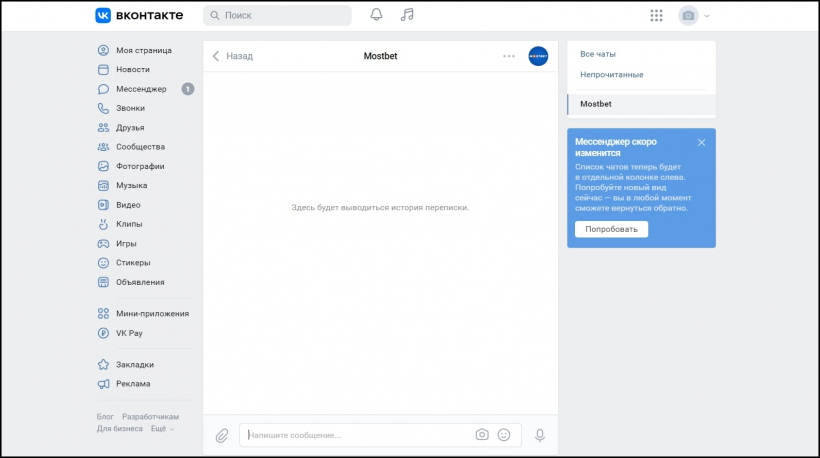Click the VKontakte logo
The image size is (820, 458).
click(x=139, y=15)
